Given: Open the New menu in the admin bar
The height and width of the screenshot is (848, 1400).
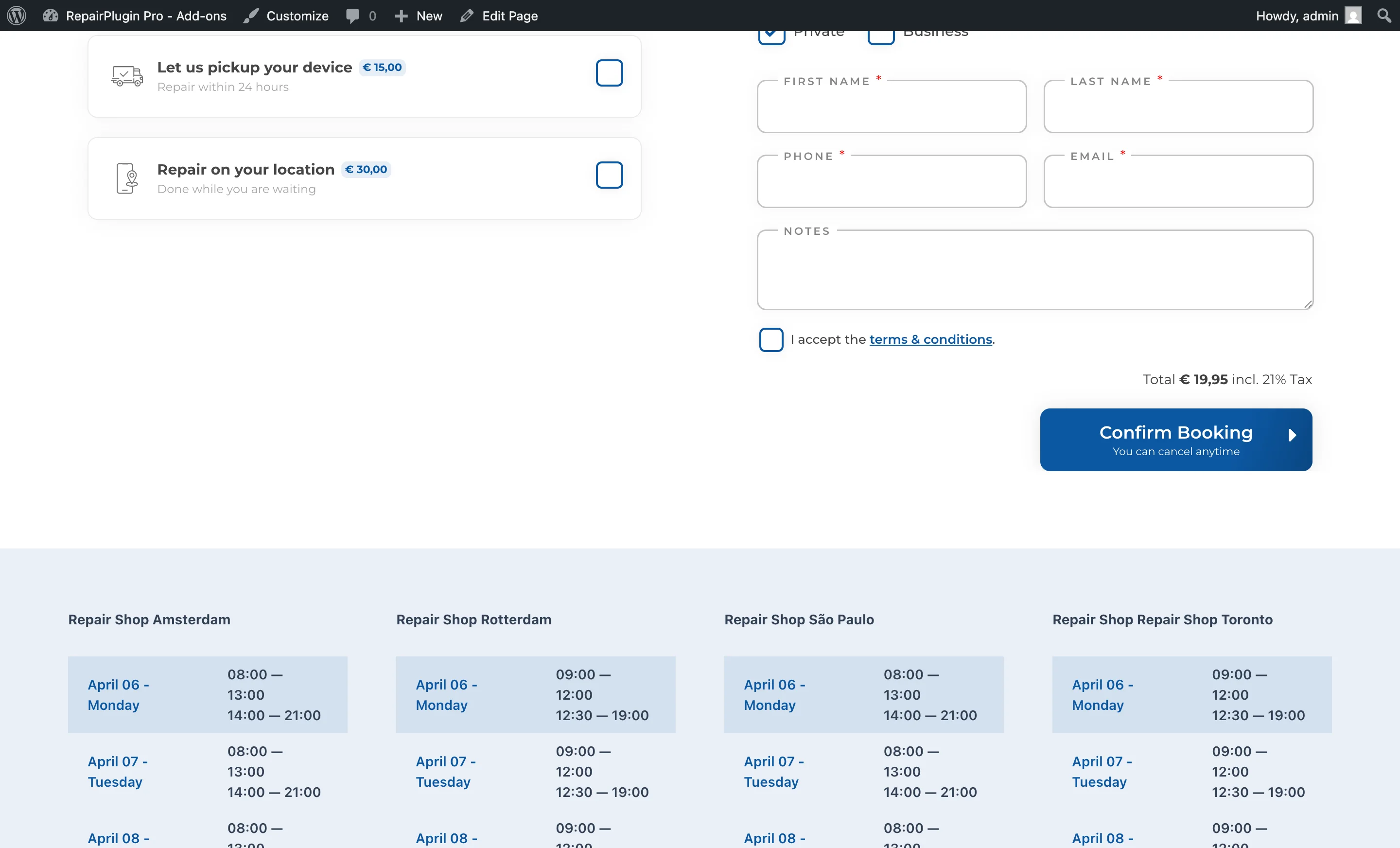Looking at the screenshot, I should (418, 16).
